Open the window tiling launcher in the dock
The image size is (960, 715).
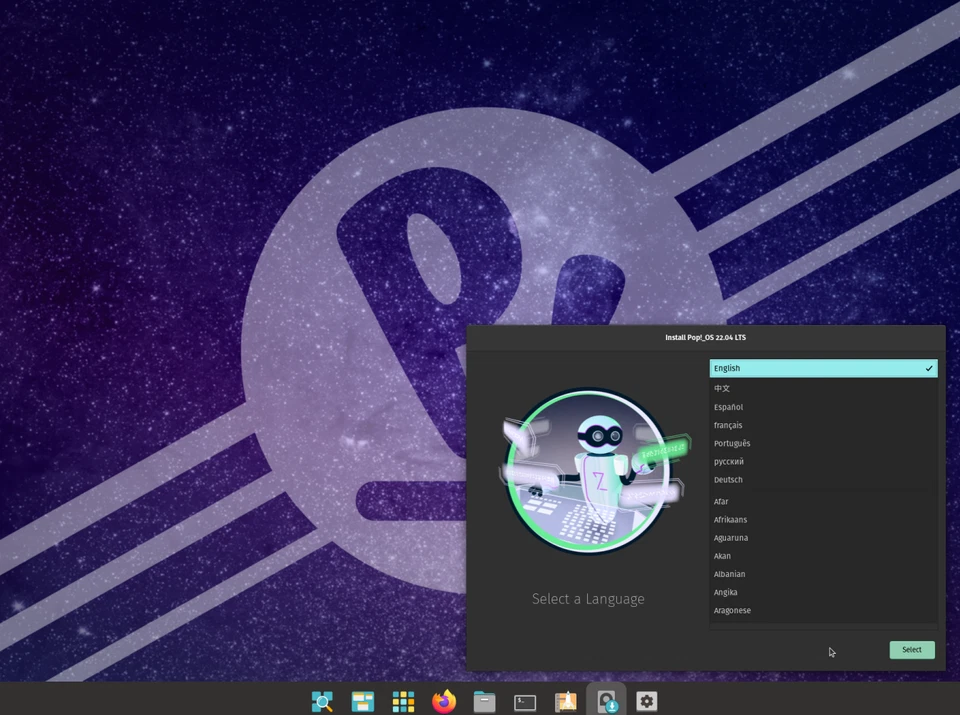point(362,701)
